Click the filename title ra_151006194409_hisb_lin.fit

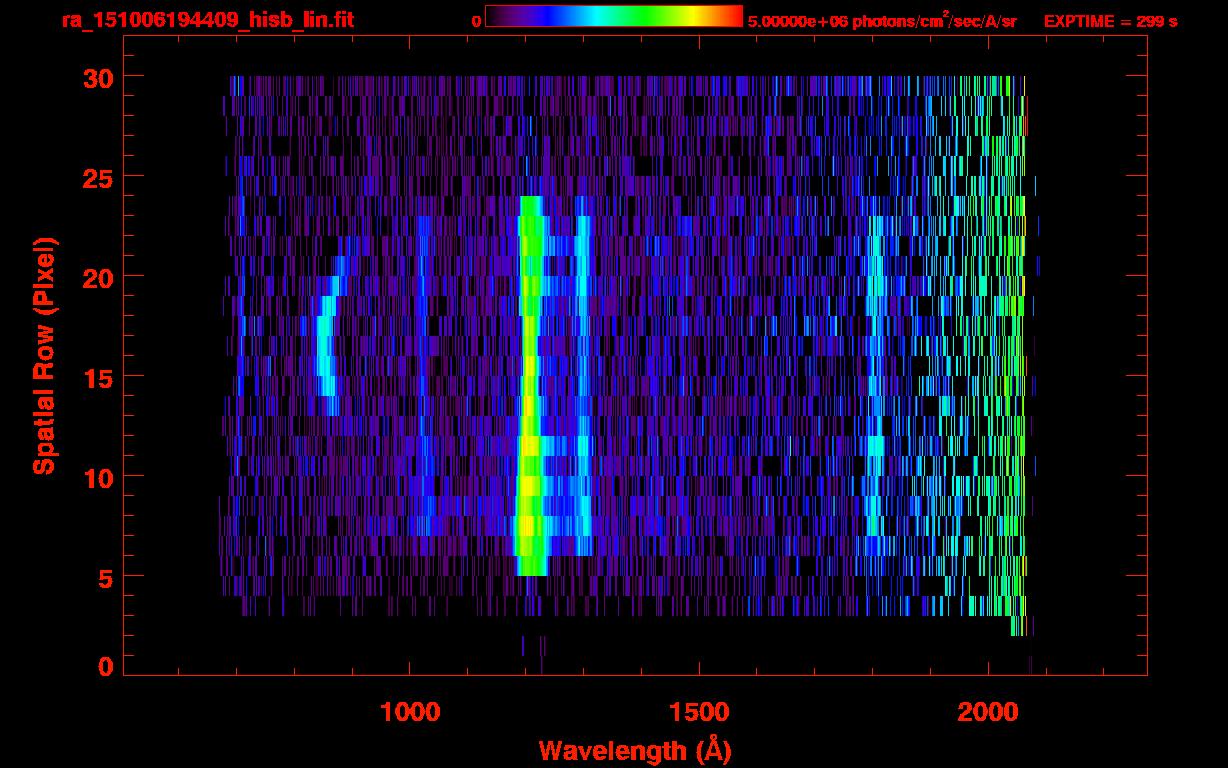[207, 20]
